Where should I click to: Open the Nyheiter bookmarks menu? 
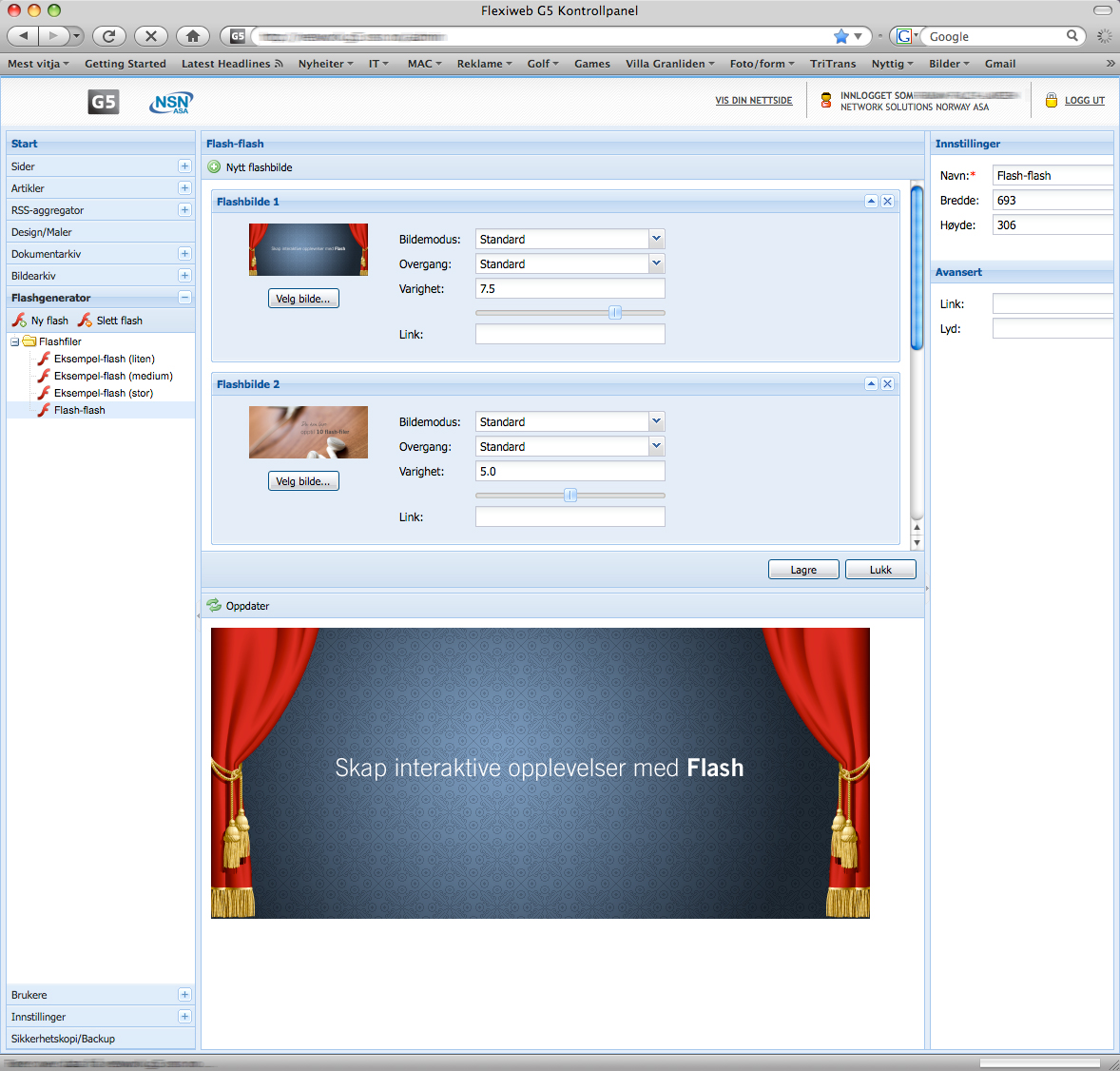(325, 64)
